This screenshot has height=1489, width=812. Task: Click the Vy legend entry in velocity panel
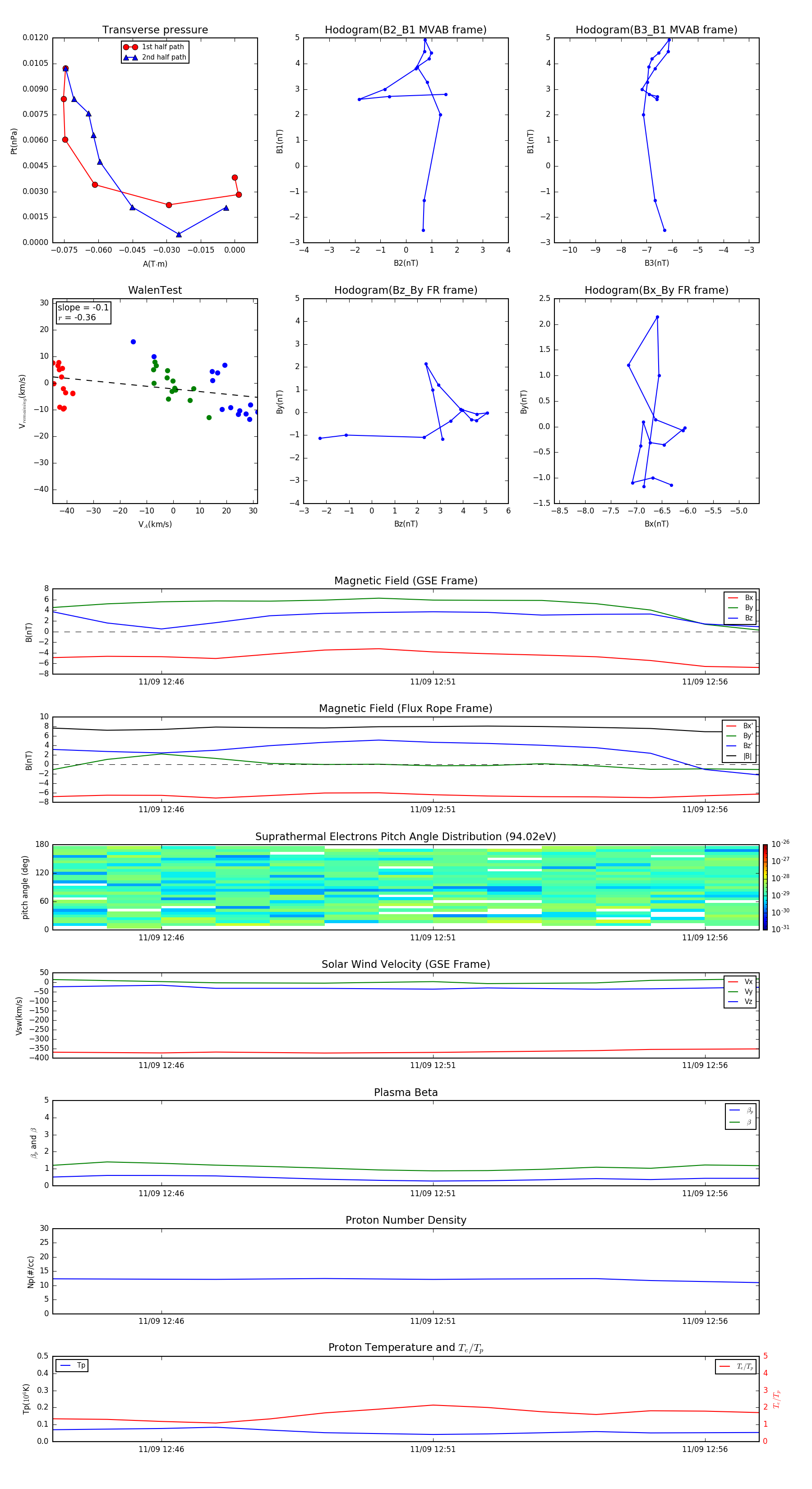(x=740, y=992)
